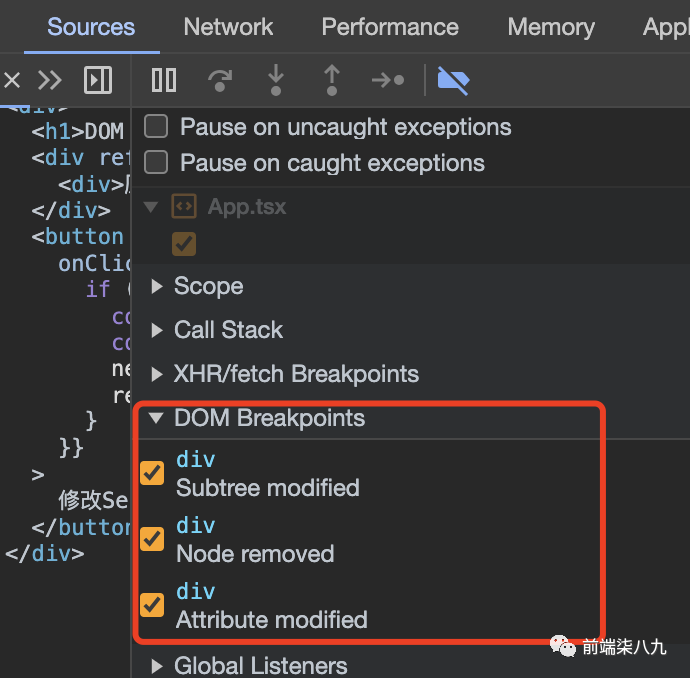Enable Pause on uncaught exceptions
The image size is (690, 678).
click(x=156, y=127)
